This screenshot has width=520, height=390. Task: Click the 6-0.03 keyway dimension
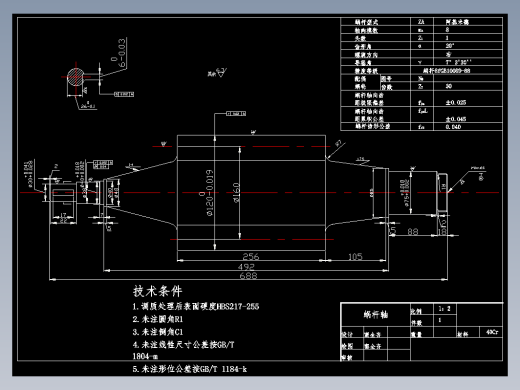pyautogui.click(x=119, y=53)
